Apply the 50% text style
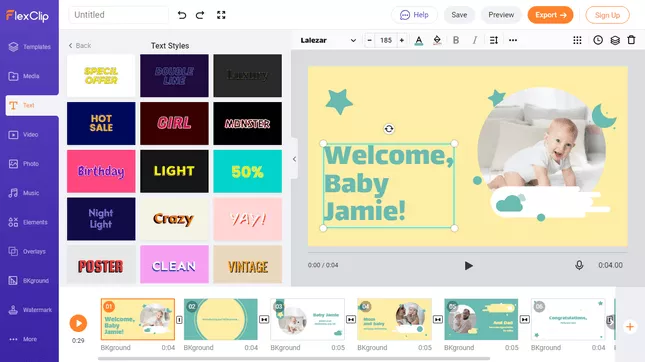 pos(248,171)
